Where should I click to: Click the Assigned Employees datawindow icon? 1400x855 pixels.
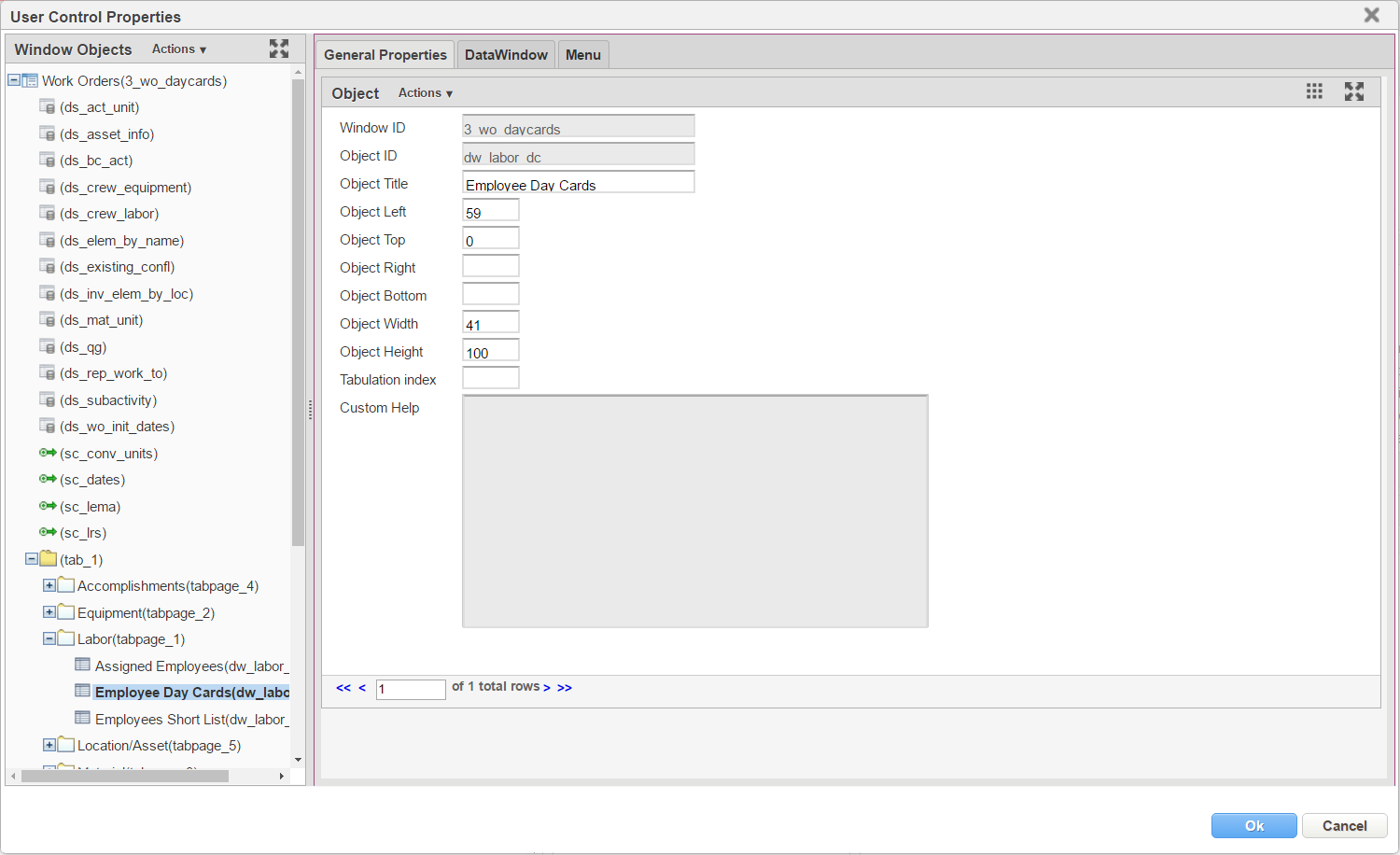[x=83, y=666]
